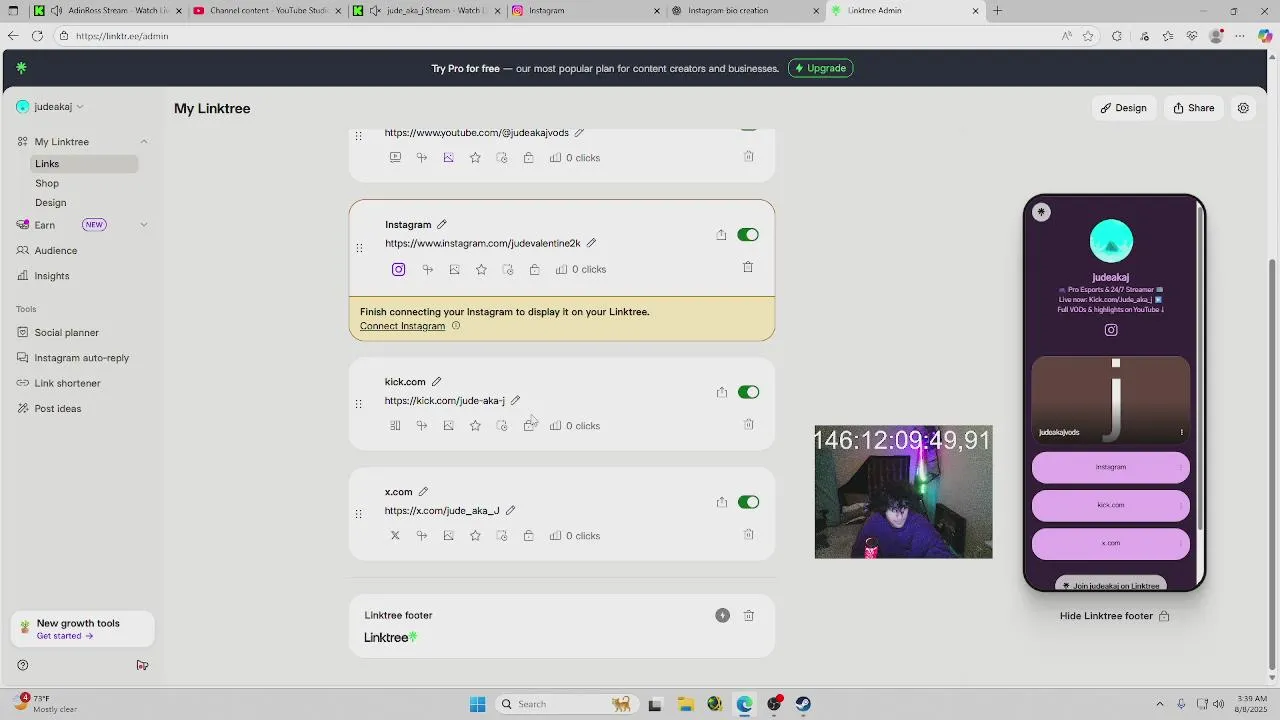Screen dimensions: 1280x720
Task: Click the Linktree logo asterisk top-left
Action: tap(22, 68)
